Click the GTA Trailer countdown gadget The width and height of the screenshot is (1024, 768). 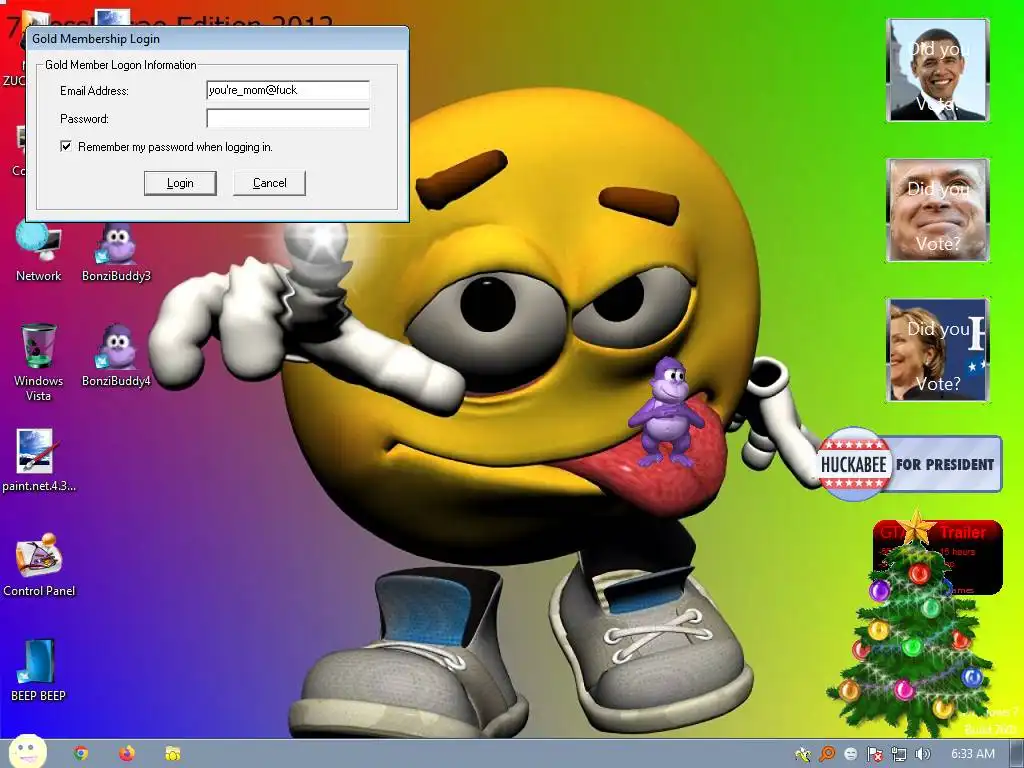tap(938, 556)
